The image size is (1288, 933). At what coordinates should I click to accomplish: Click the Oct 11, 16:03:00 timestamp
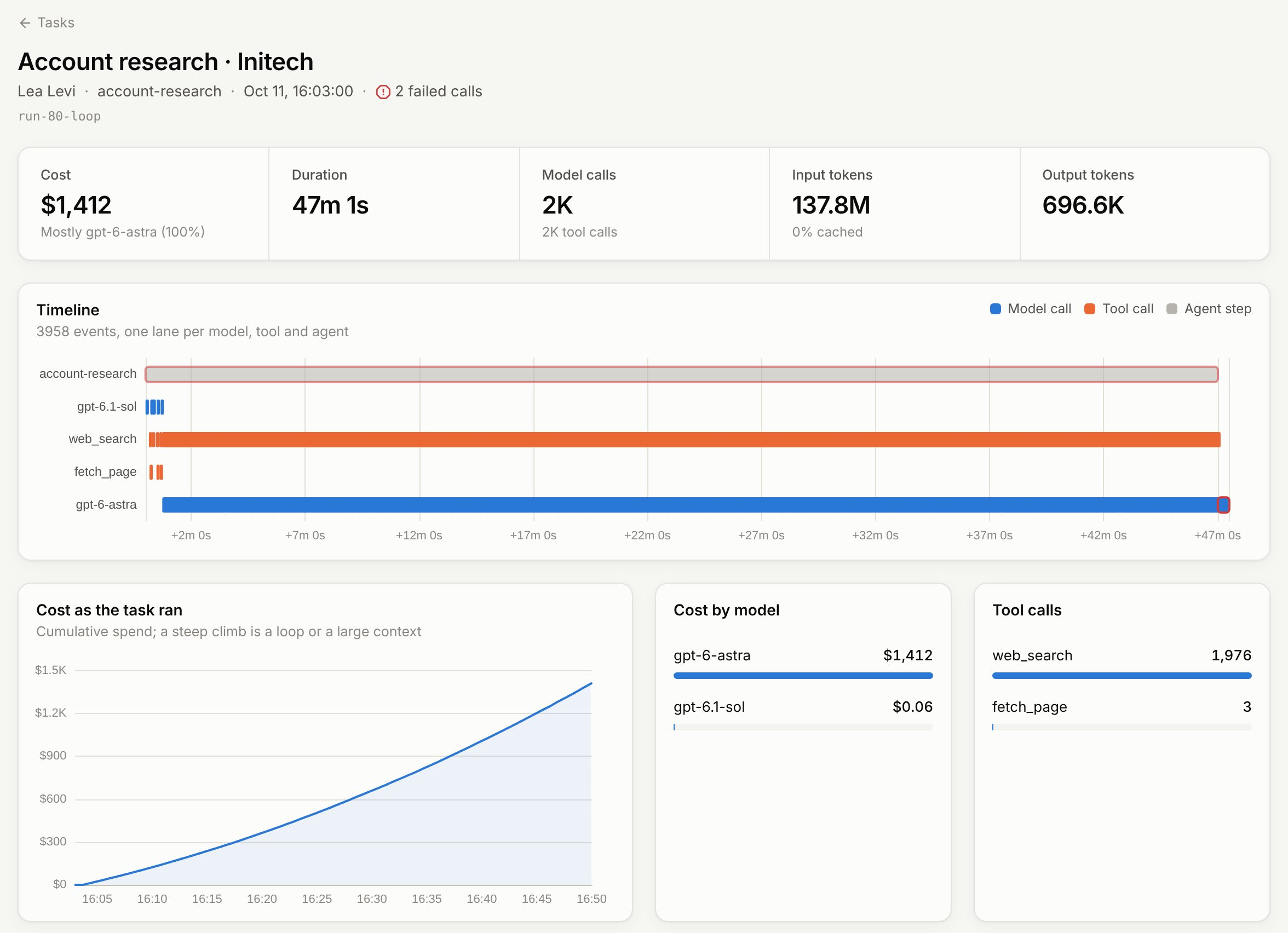coord(298,91)
